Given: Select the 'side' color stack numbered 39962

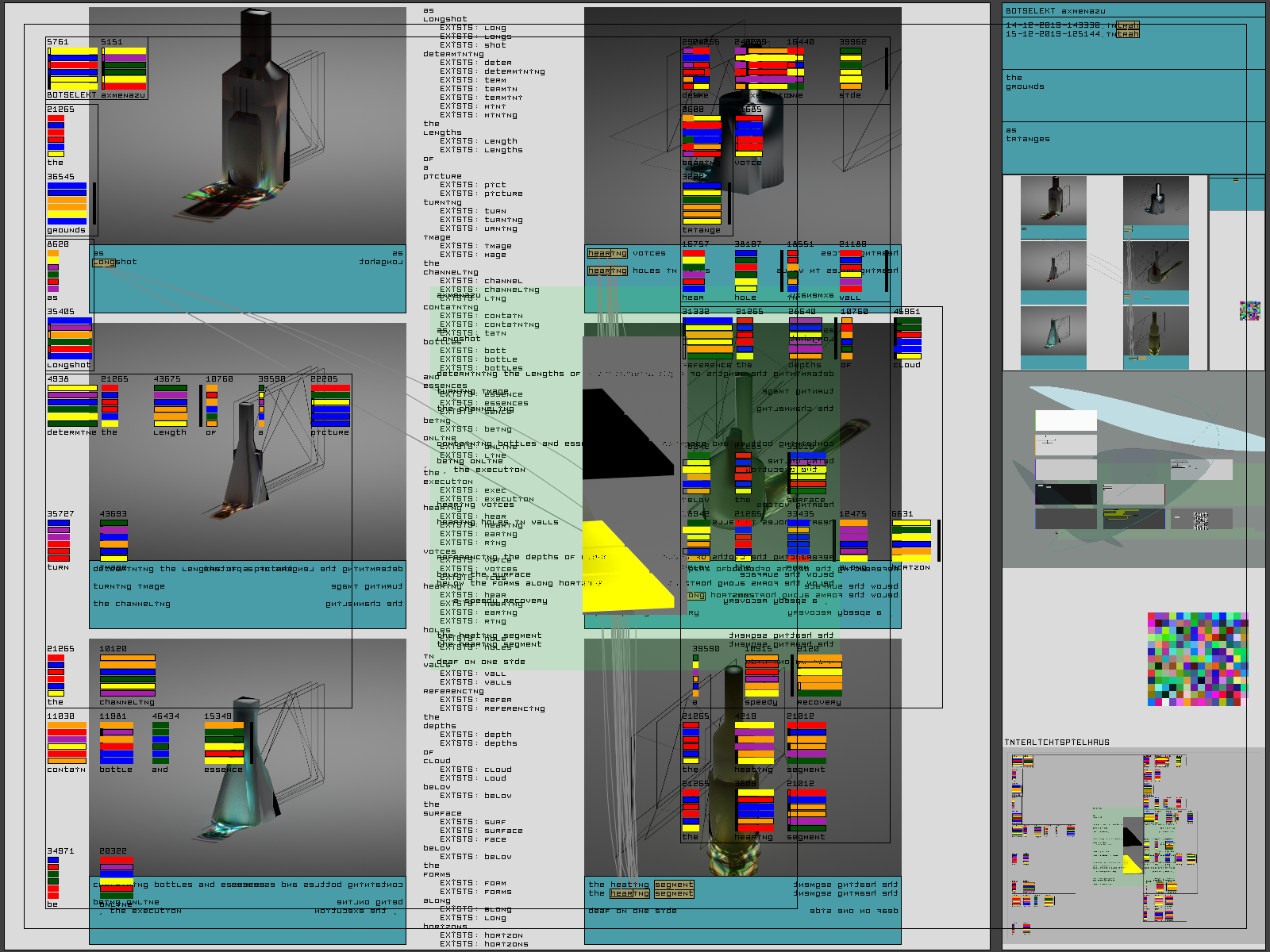Looking at the screenshot, I should [851, 68].
